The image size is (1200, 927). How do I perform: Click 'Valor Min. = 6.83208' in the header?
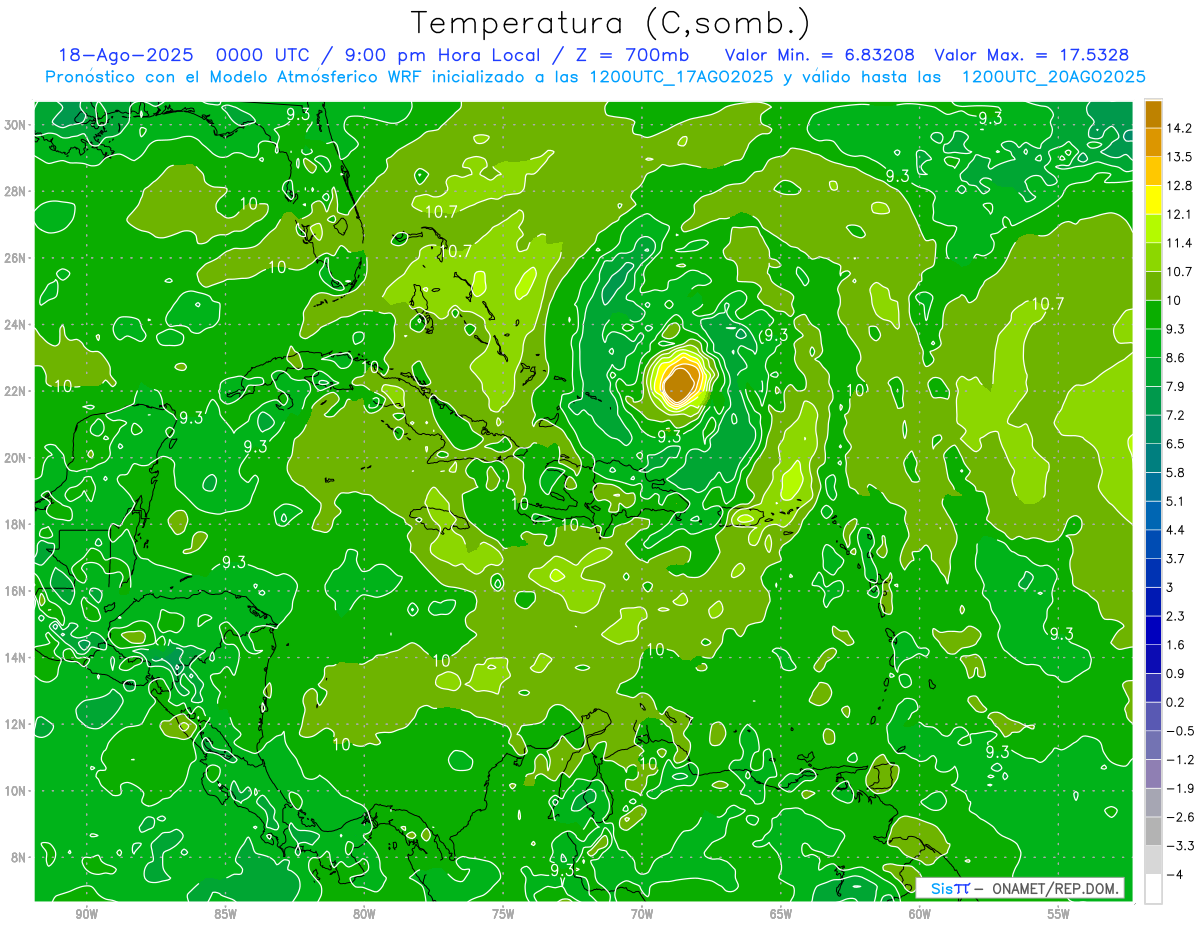point(819,55)
